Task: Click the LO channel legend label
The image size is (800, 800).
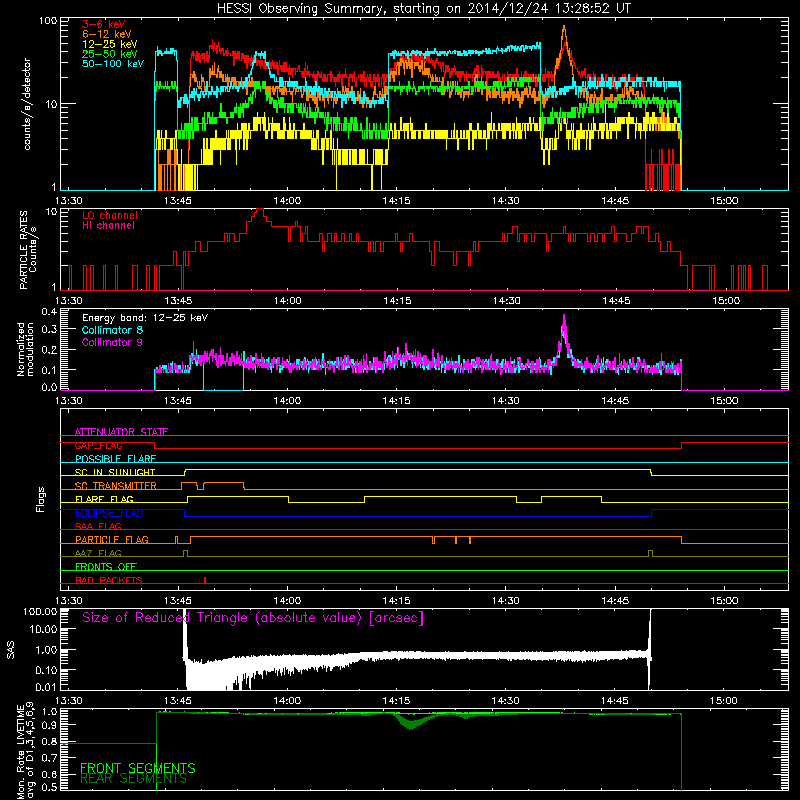Action: [110, 215]
